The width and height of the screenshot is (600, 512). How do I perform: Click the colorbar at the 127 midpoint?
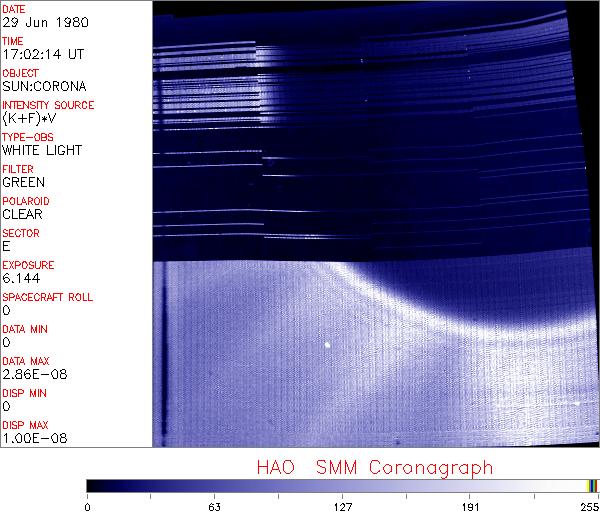point(341,486)
